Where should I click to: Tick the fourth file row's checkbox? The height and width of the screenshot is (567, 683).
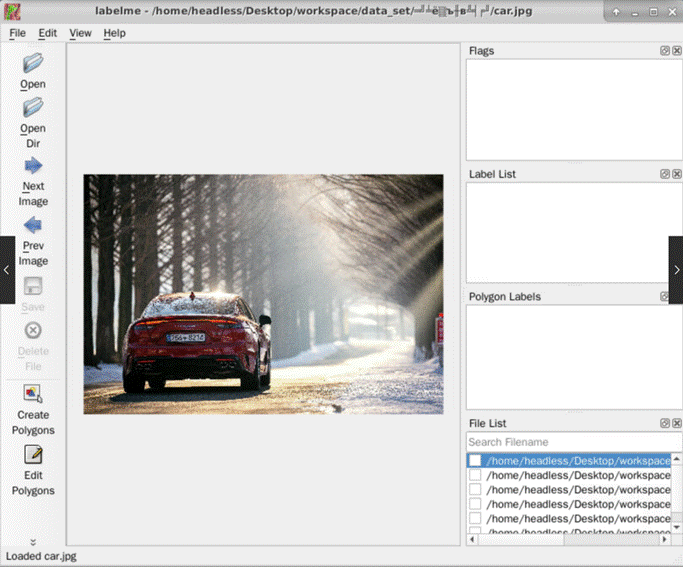475,504
